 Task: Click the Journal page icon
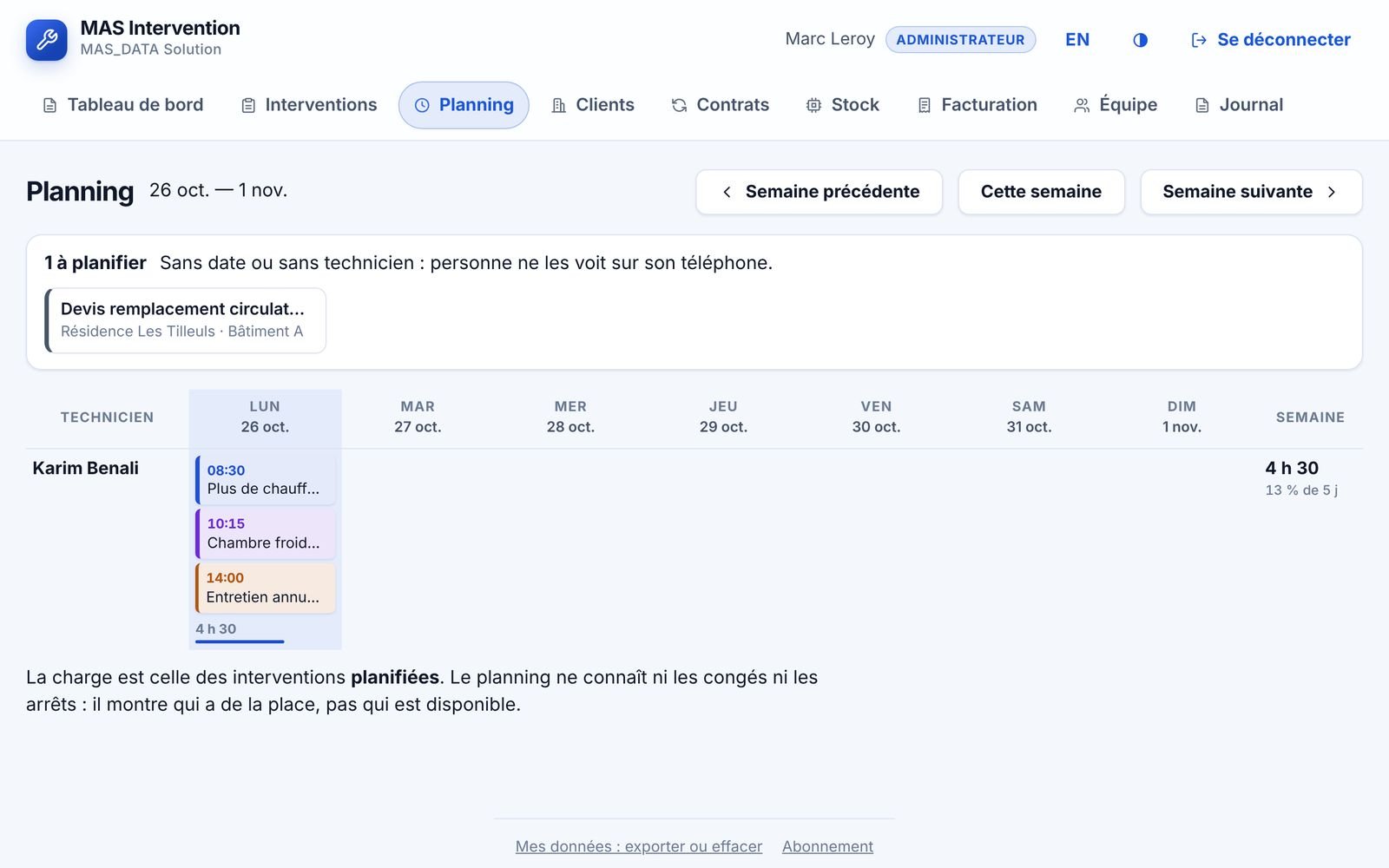coord(1202,106)
